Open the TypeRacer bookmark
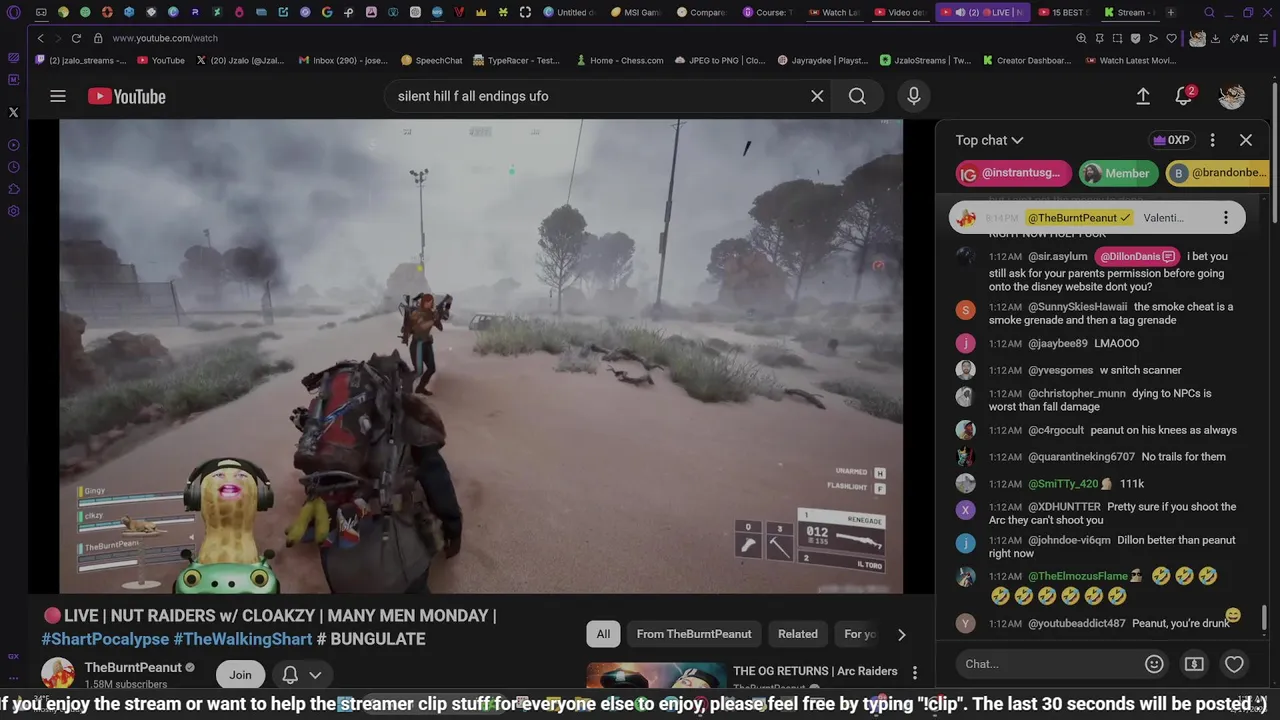1280x720 pixels. coord(516,60)
